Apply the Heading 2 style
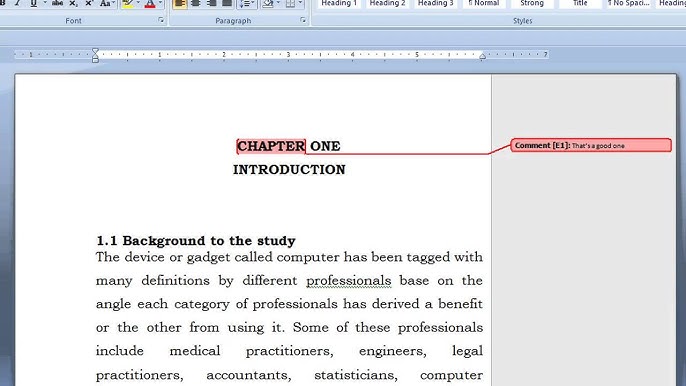Image resolution: width=686 pixels, height=386 pixels. click(387, 4)
